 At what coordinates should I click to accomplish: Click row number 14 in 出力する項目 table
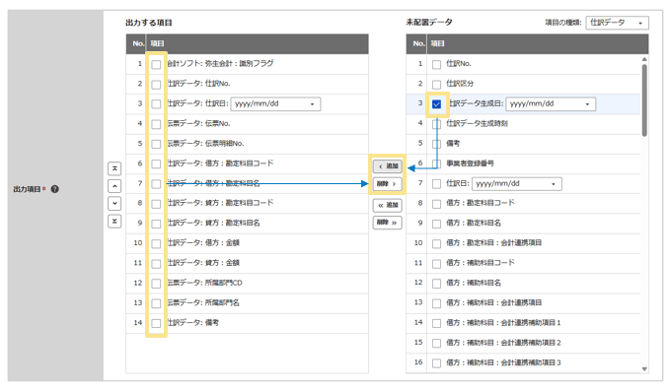point(138,323)
